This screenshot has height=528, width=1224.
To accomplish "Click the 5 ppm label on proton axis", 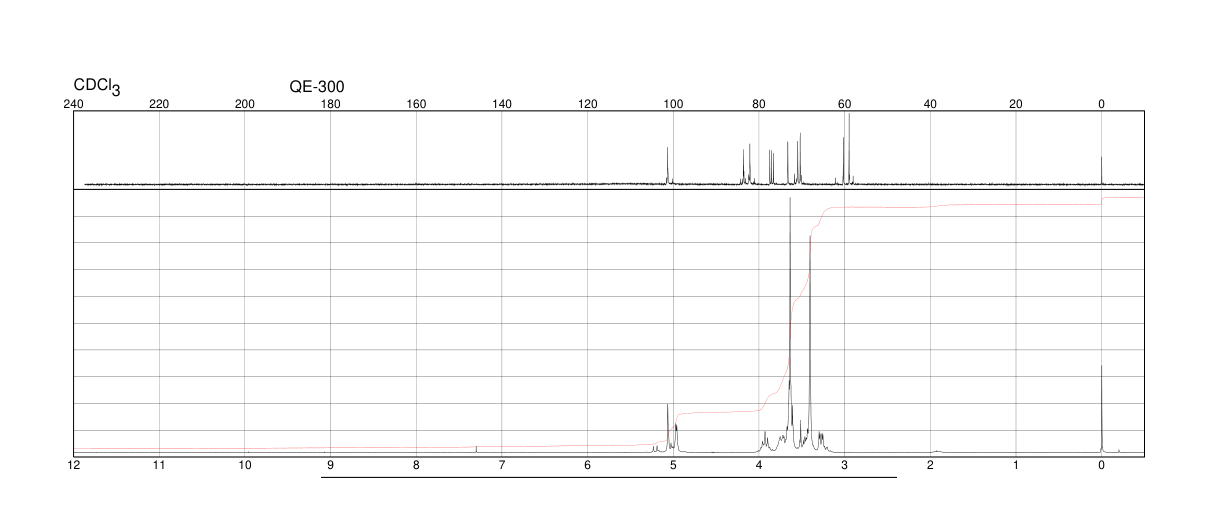I will (x=673, y=465).
